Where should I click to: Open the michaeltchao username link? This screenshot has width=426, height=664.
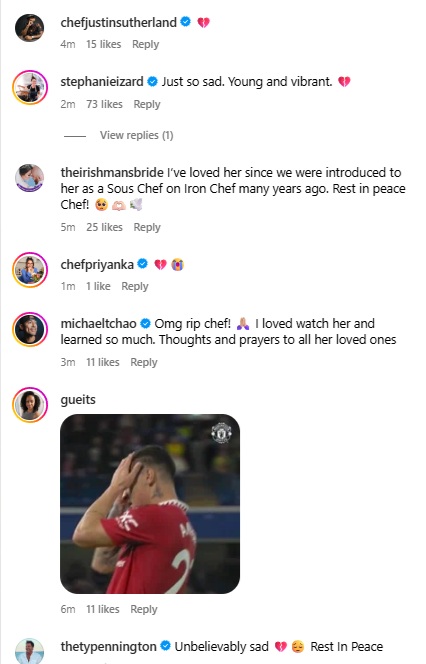(98, 324)
